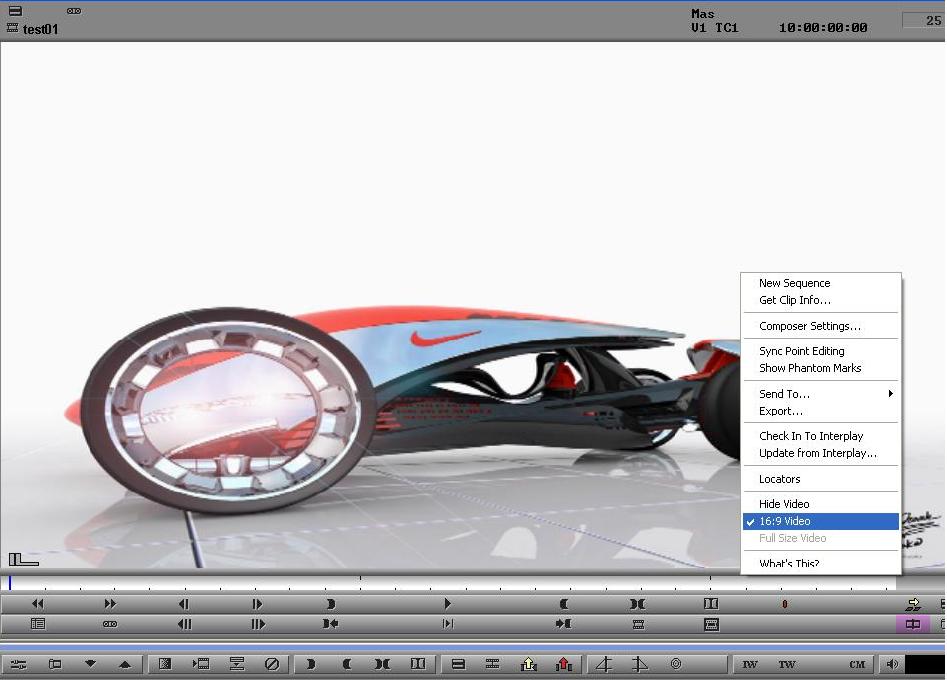Toggle the speaker audio button
The height and width of the screenshot is (680, 947).
tap(892, 664)
